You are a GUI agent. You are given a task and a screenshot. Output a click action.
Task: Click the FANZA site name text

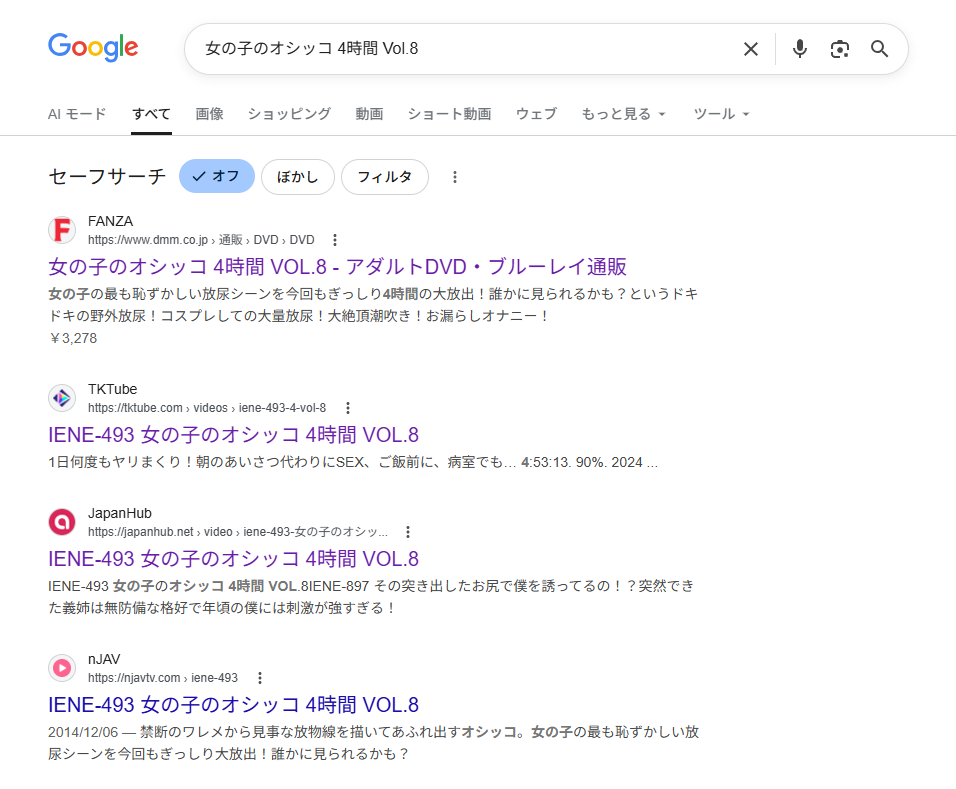[x=110, y=221]
